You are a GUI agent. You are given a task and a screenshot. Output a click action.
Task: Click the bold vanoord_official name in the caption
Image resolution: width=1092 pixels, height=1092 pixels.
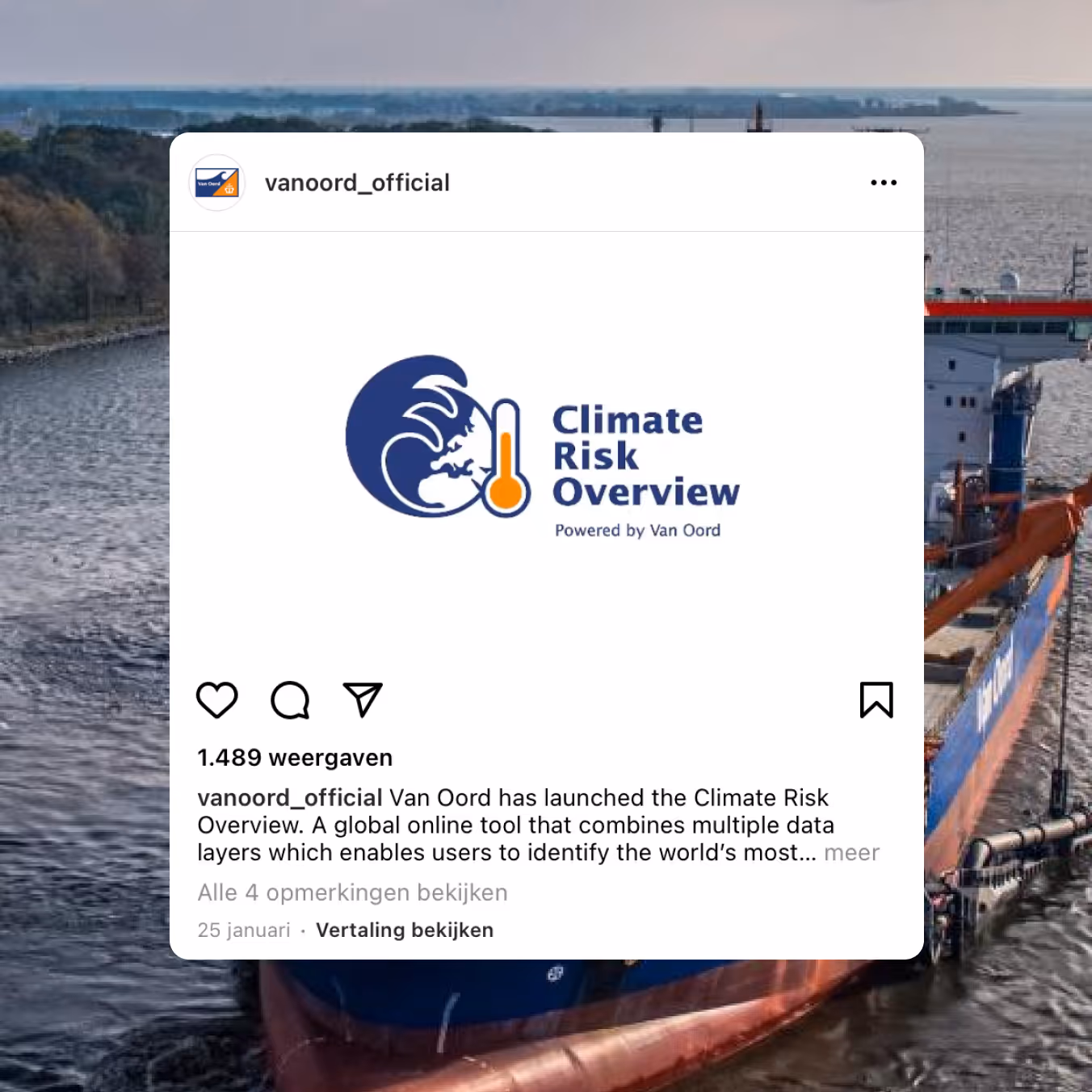click(290, 798)
